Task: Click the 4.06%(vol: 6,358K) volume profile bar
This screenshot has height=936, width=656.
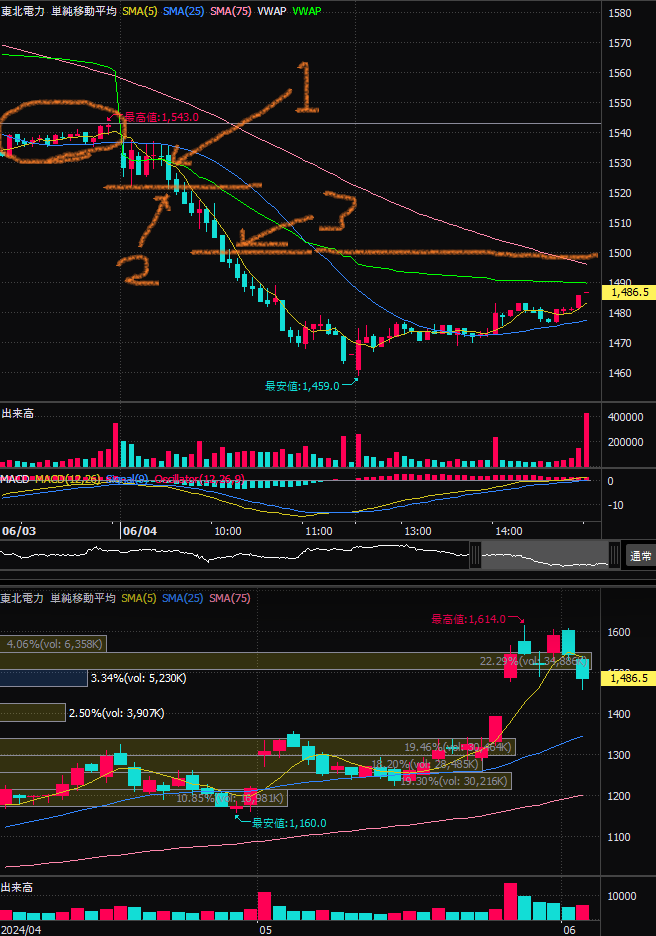Action: 53,644
